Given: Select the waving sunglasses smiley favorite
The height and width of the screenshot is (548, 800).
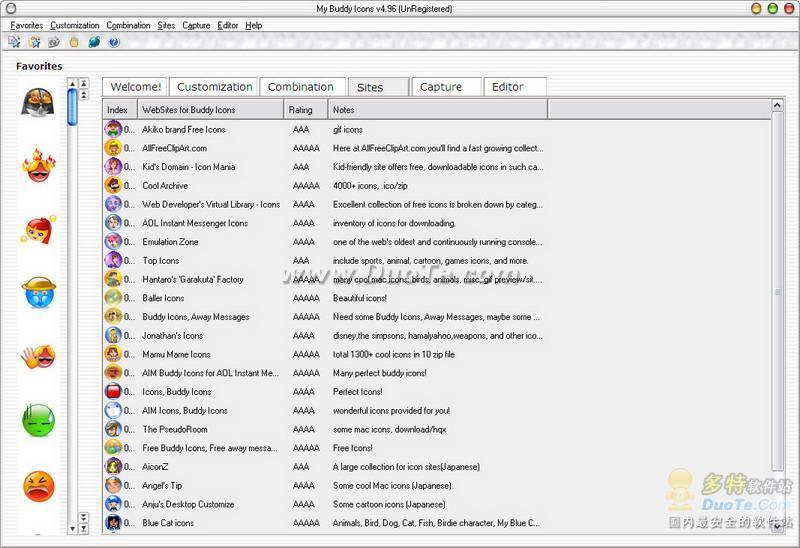Looking at the screenshot, I should click(38, 356).
